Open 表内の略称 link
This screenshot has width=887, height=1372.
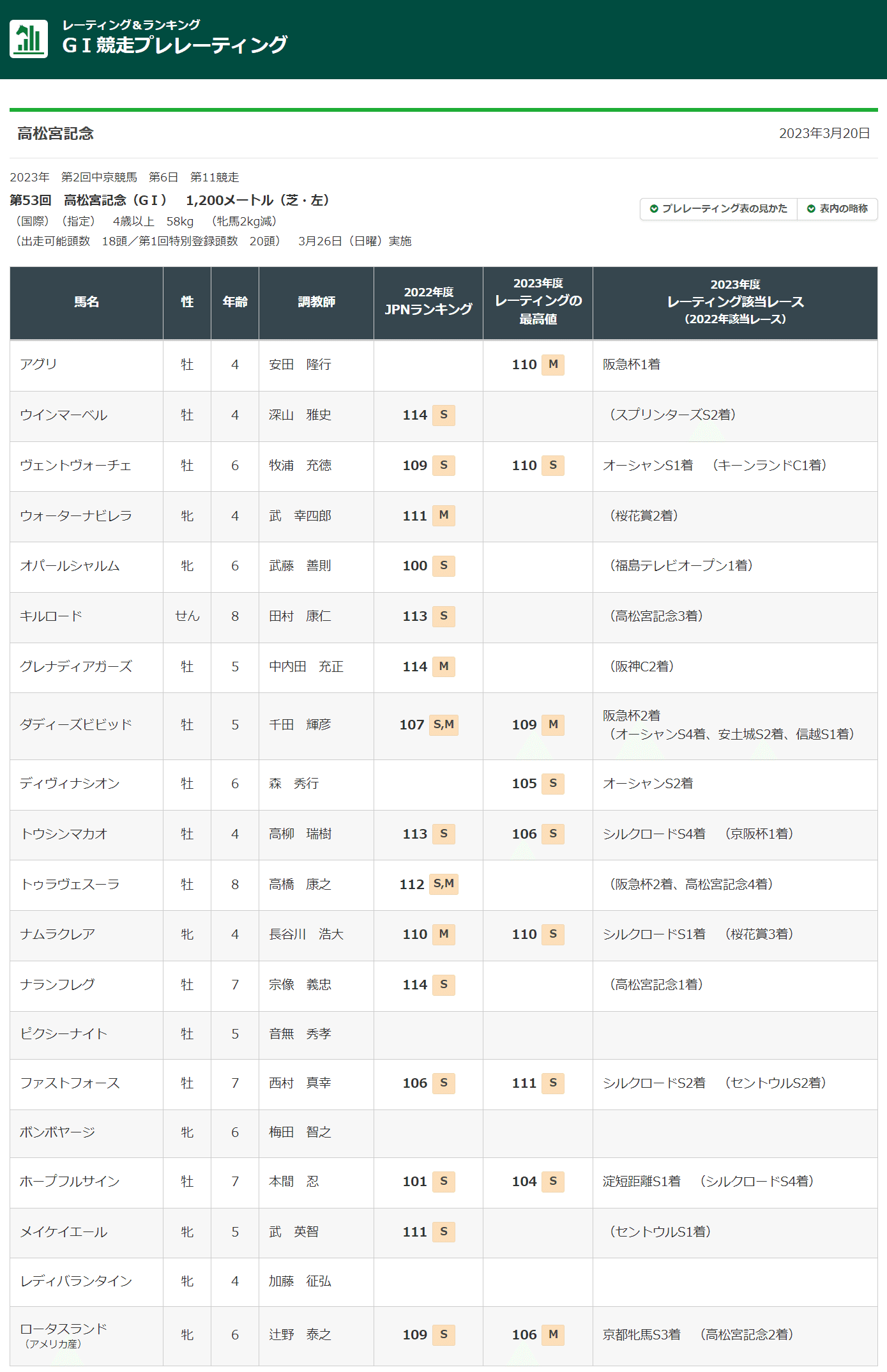837,209
